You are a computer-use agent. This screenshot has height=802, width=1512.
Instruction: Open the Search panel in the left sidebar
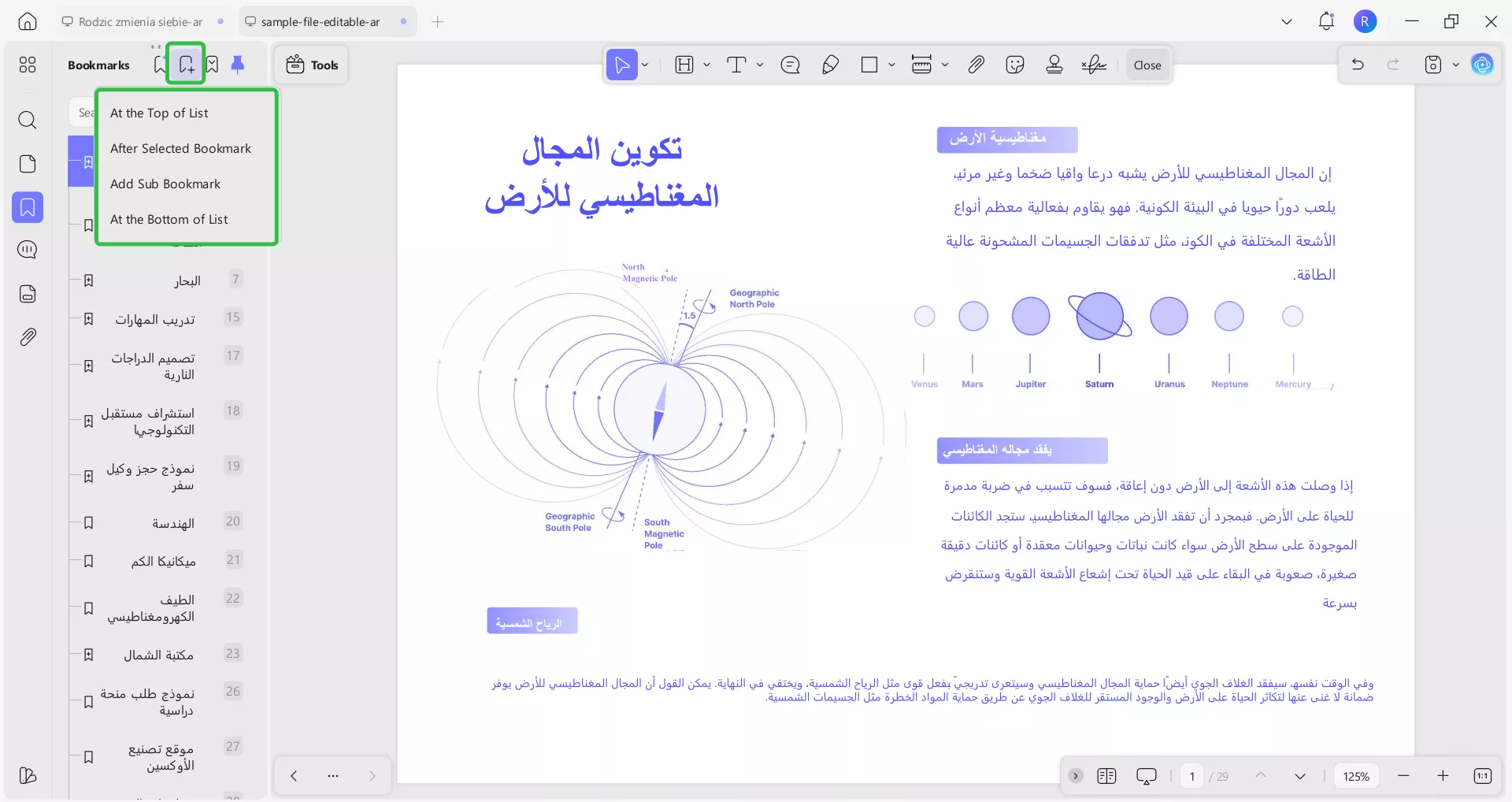(28, 121)
